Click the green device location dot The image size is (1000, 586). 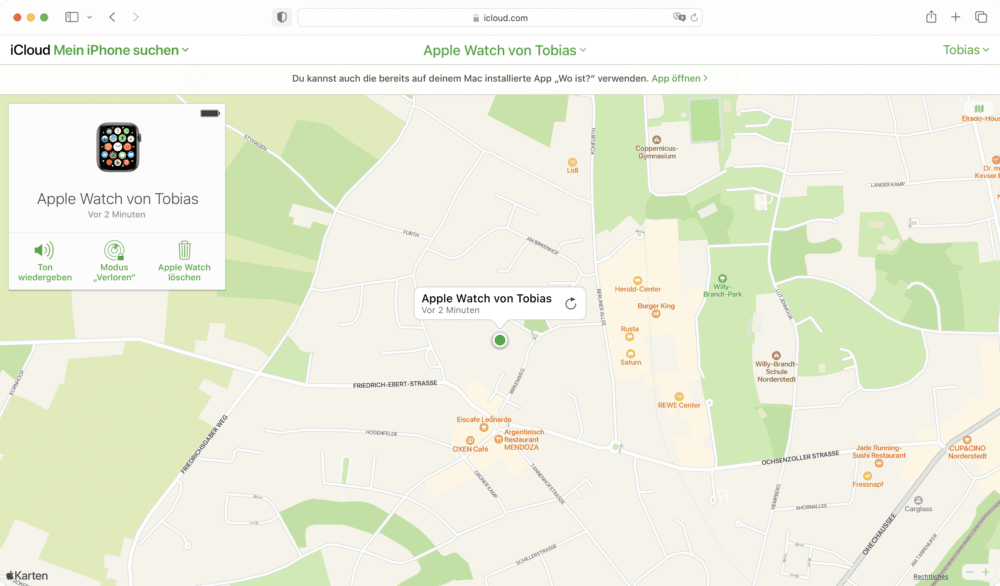500,341
